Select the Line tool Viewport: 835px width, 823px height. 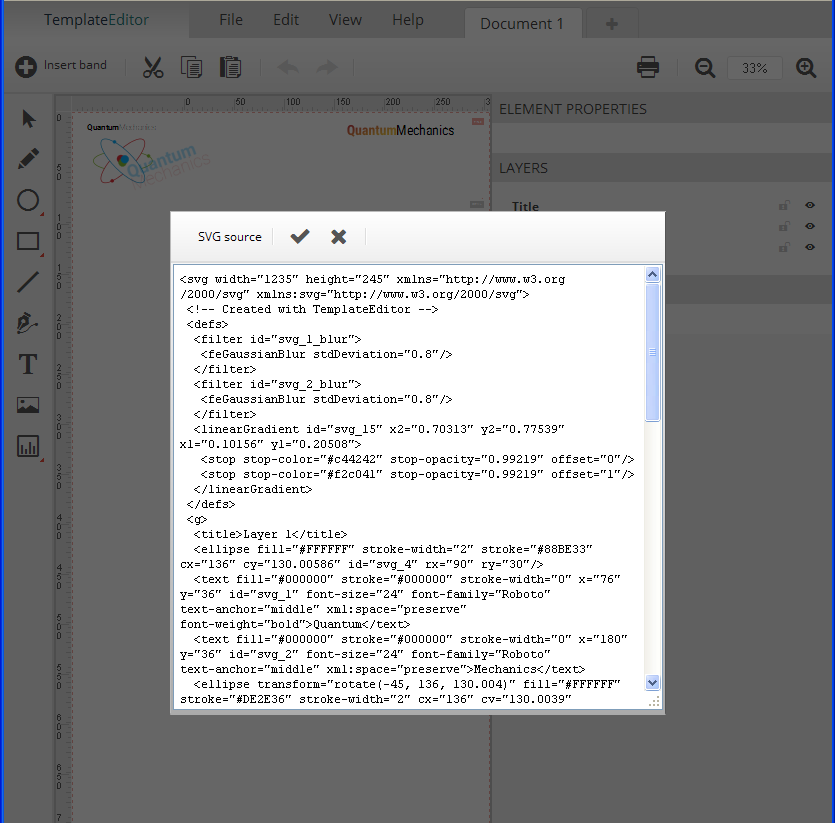(28, 282)
